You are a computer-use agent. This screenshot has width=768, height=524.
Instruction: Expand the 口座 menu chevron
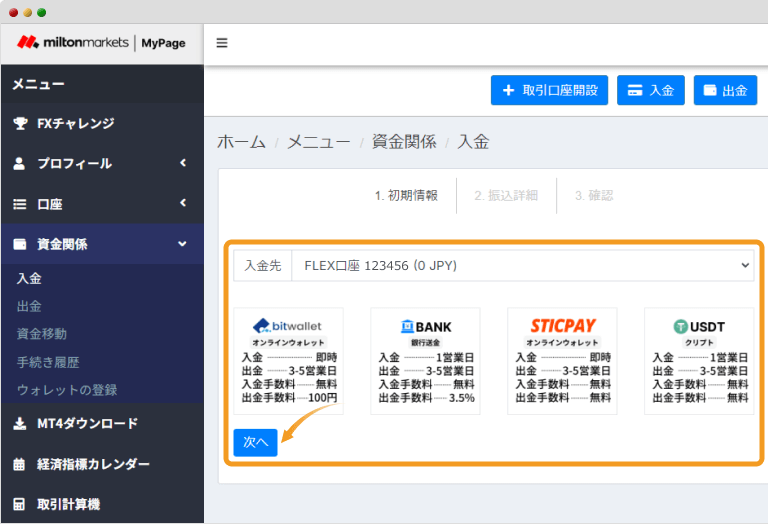[183, 203]
